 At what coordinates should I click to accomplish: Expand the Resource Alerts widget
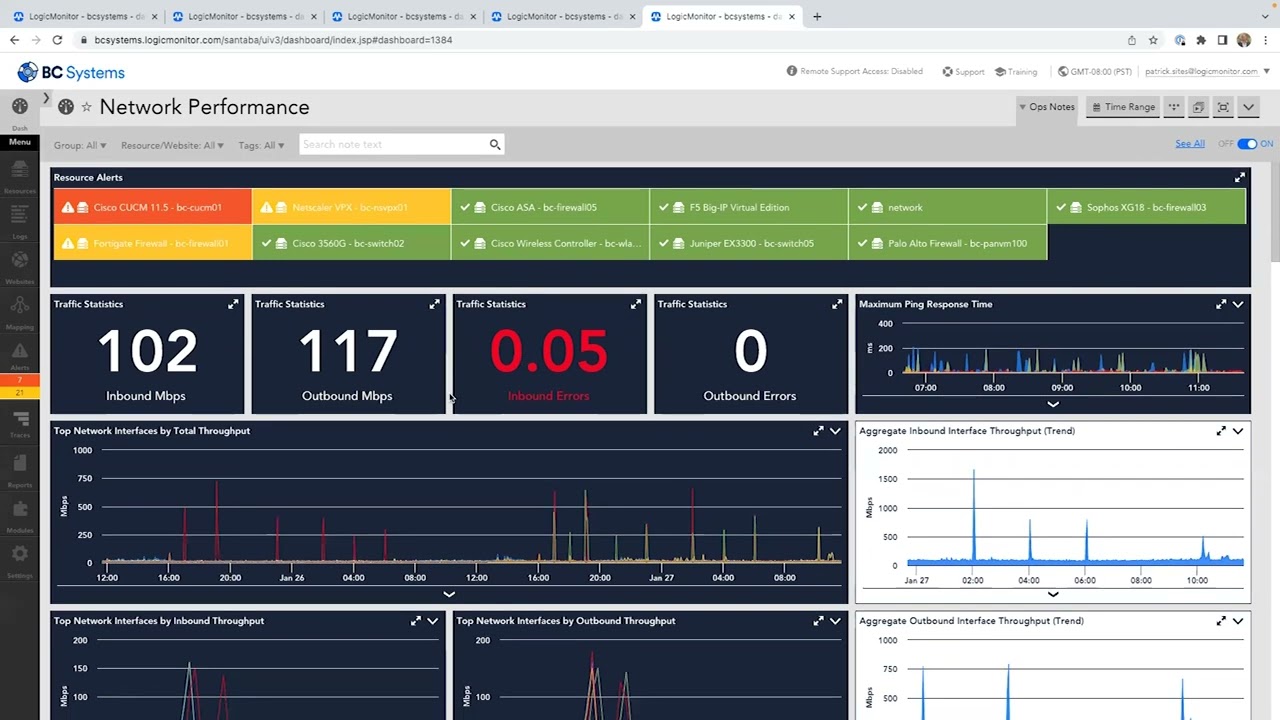pos(1240,177)
